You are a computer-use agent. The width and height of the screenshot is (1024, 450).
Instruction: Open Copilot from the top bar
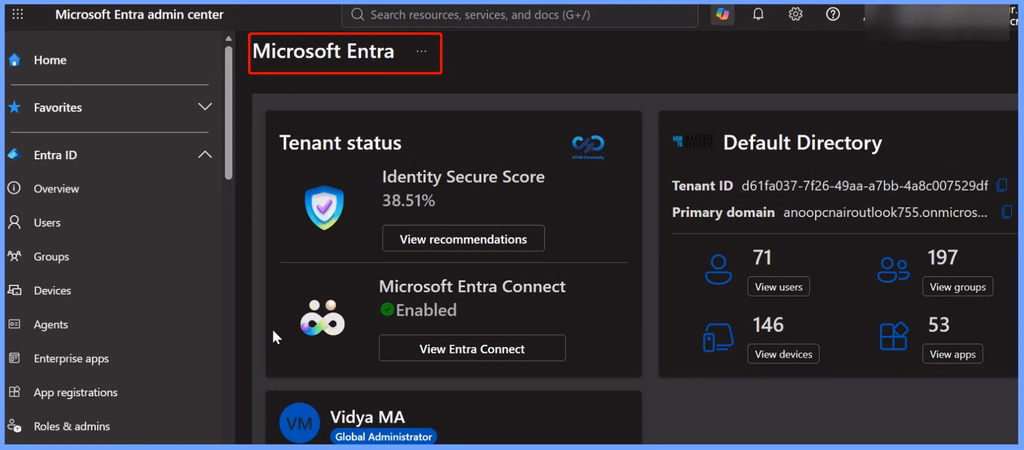(722, 14)
